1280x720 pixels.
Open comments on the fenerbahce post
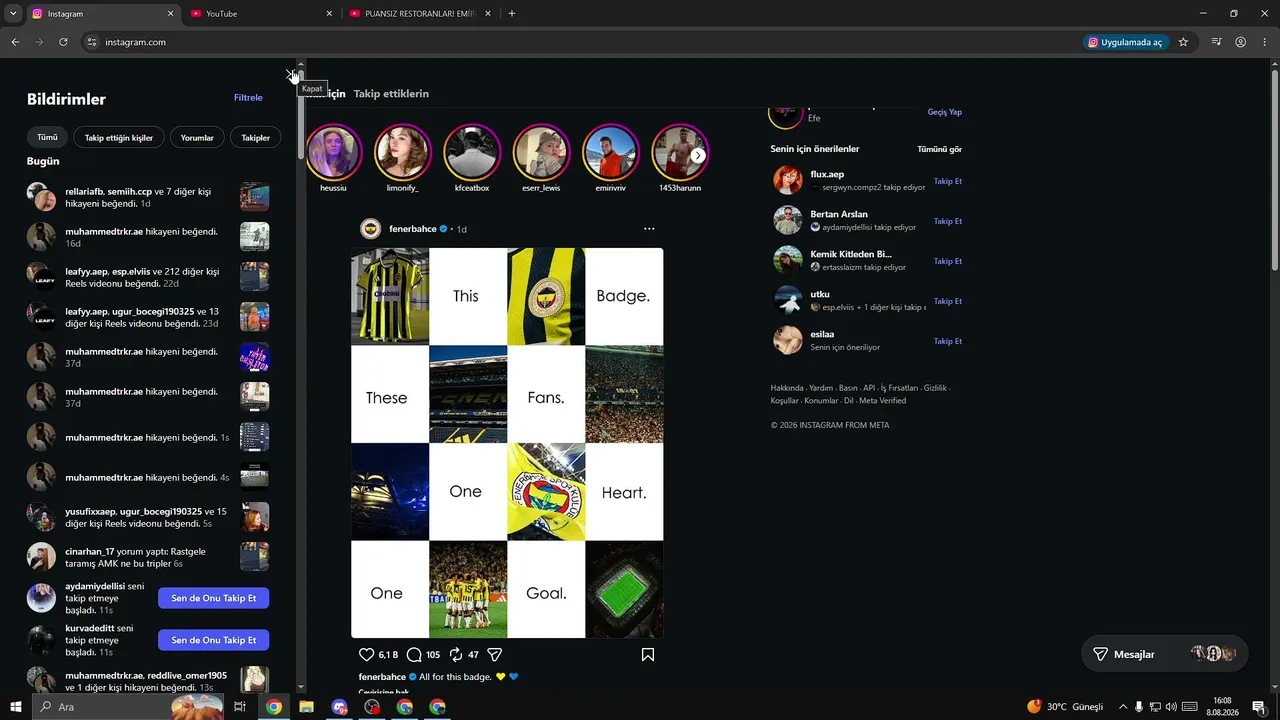(414, 655)
